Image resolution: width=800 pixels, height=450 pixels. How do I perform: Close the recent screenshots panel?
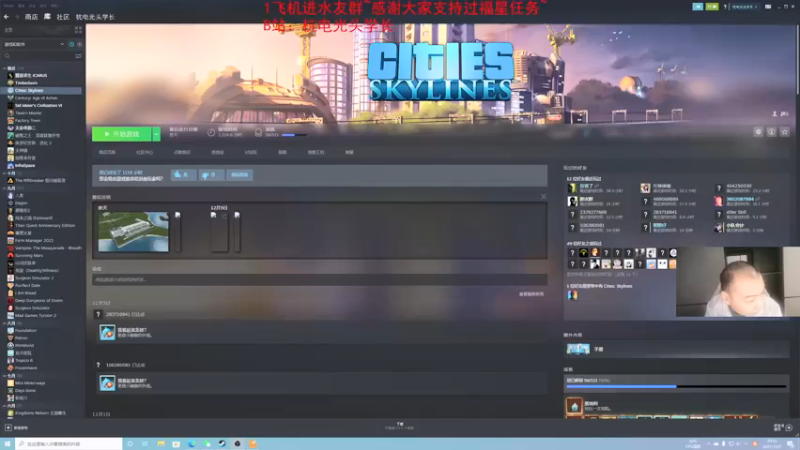pos(543,196)
